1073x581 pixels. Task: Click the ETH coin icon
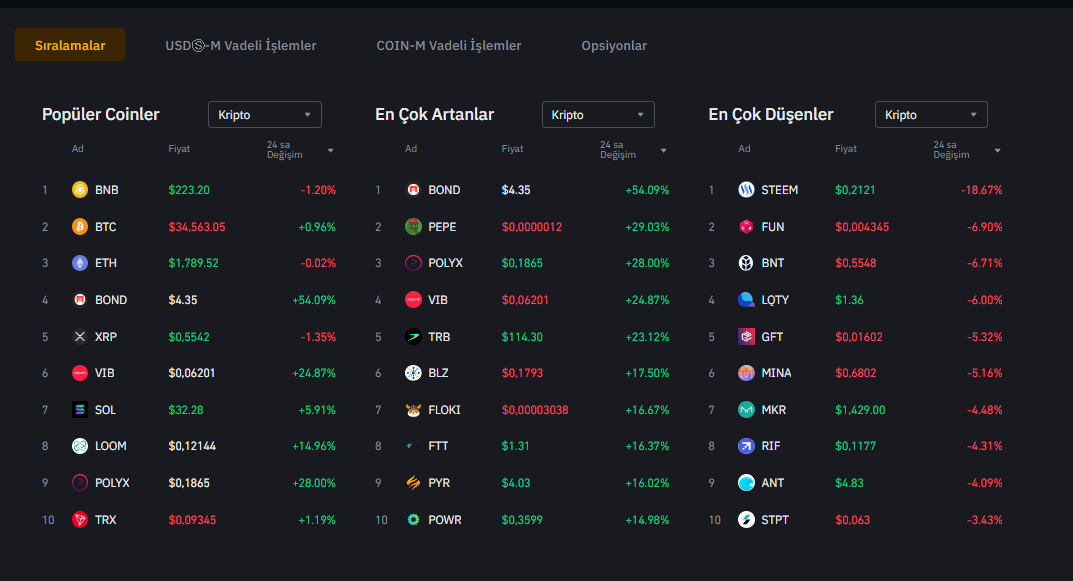pyautogui.click(x=80, y=263)
